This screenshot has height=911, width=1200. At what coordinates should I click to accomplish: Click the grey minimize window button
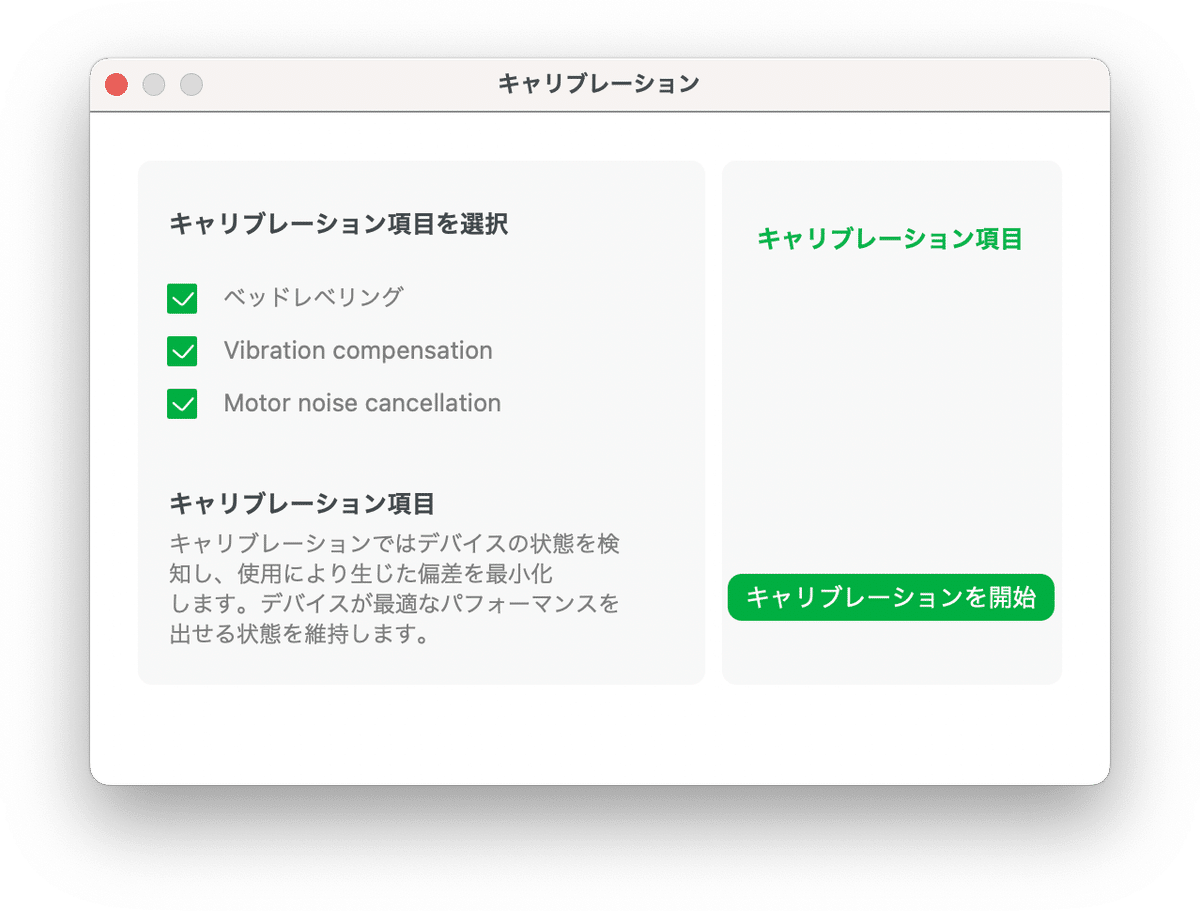[154, 85]
